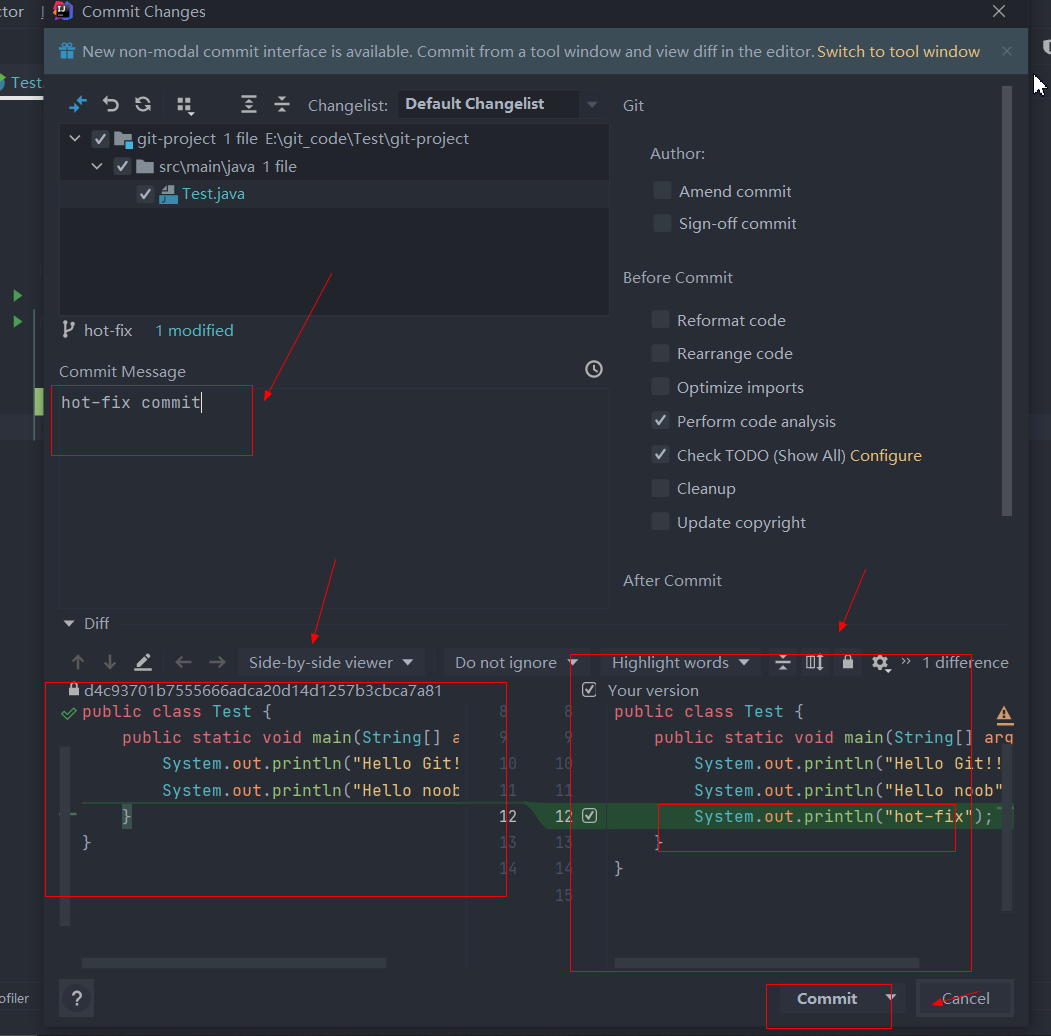
Task: Disable Perform code analysis option
Action: pyautogui.click(x=660, y=421)
